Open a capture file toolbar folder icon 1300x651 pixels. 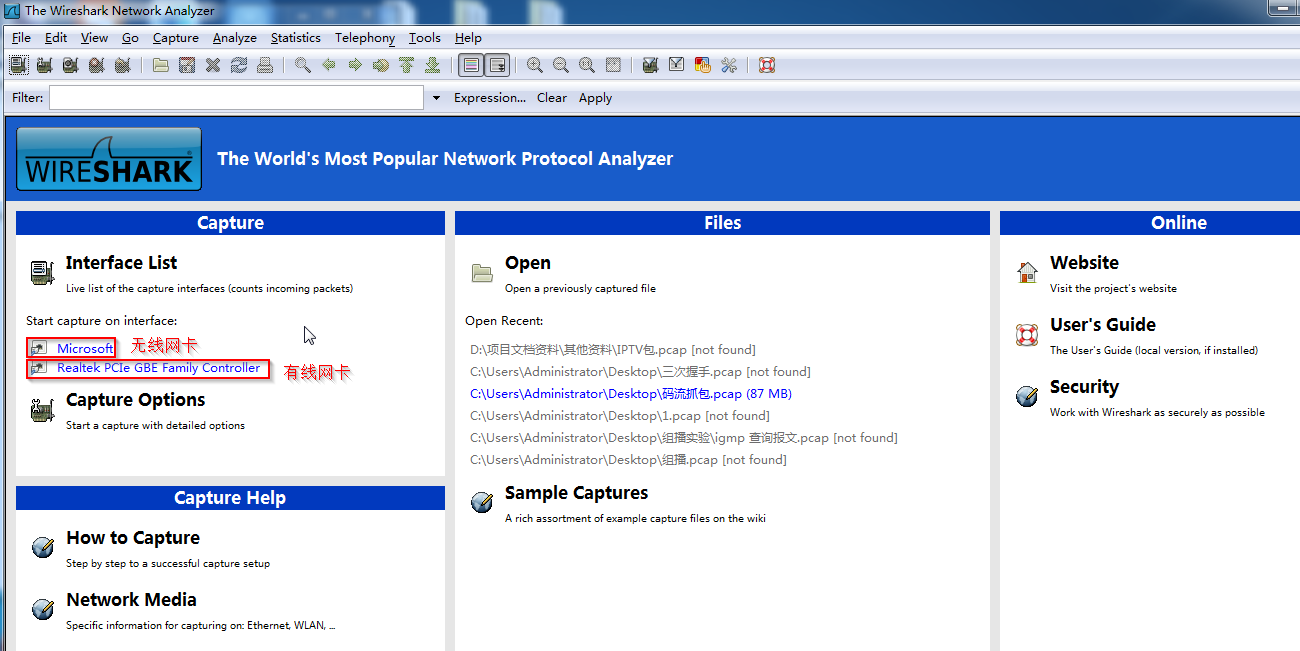point(161,65)
